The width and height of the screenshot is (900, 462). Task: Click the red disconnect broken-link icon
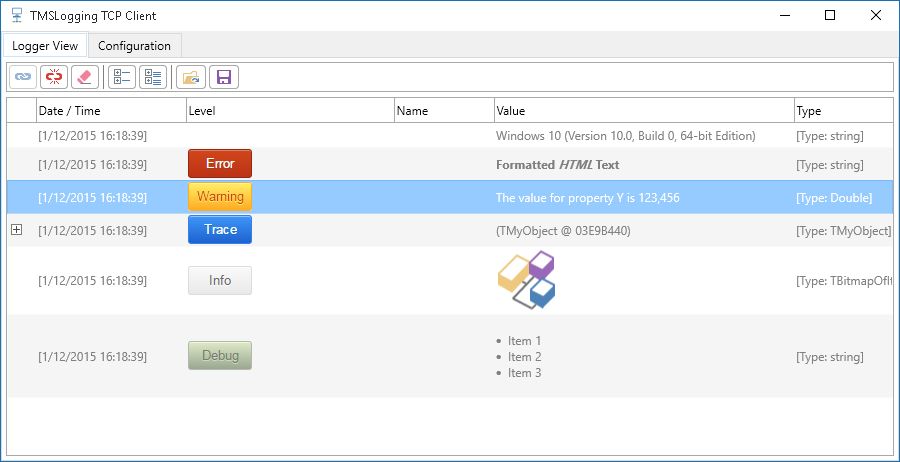(54, 77)
